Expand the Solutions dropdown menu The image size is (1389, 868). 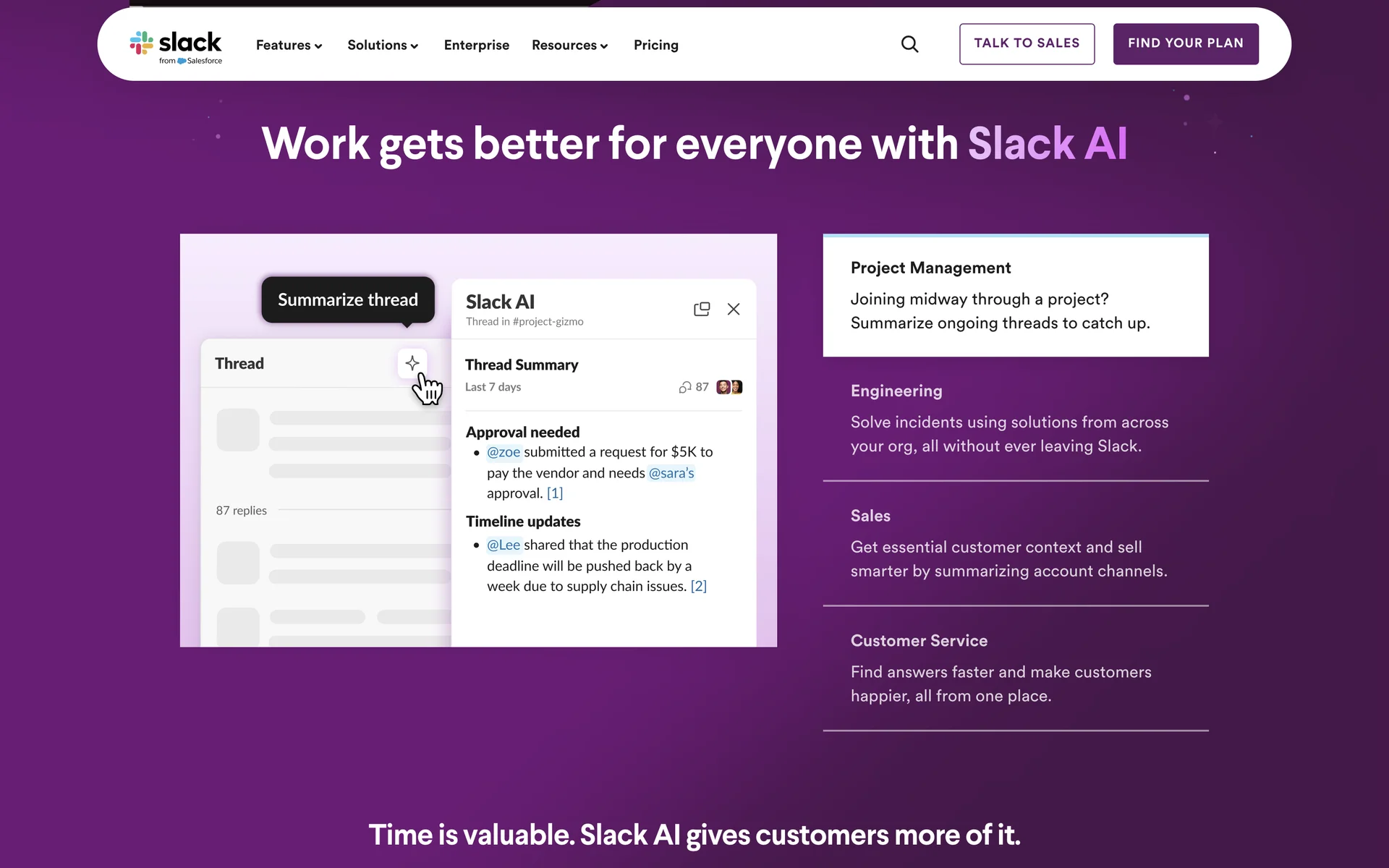pyautogui.click(x=383, y=46)
